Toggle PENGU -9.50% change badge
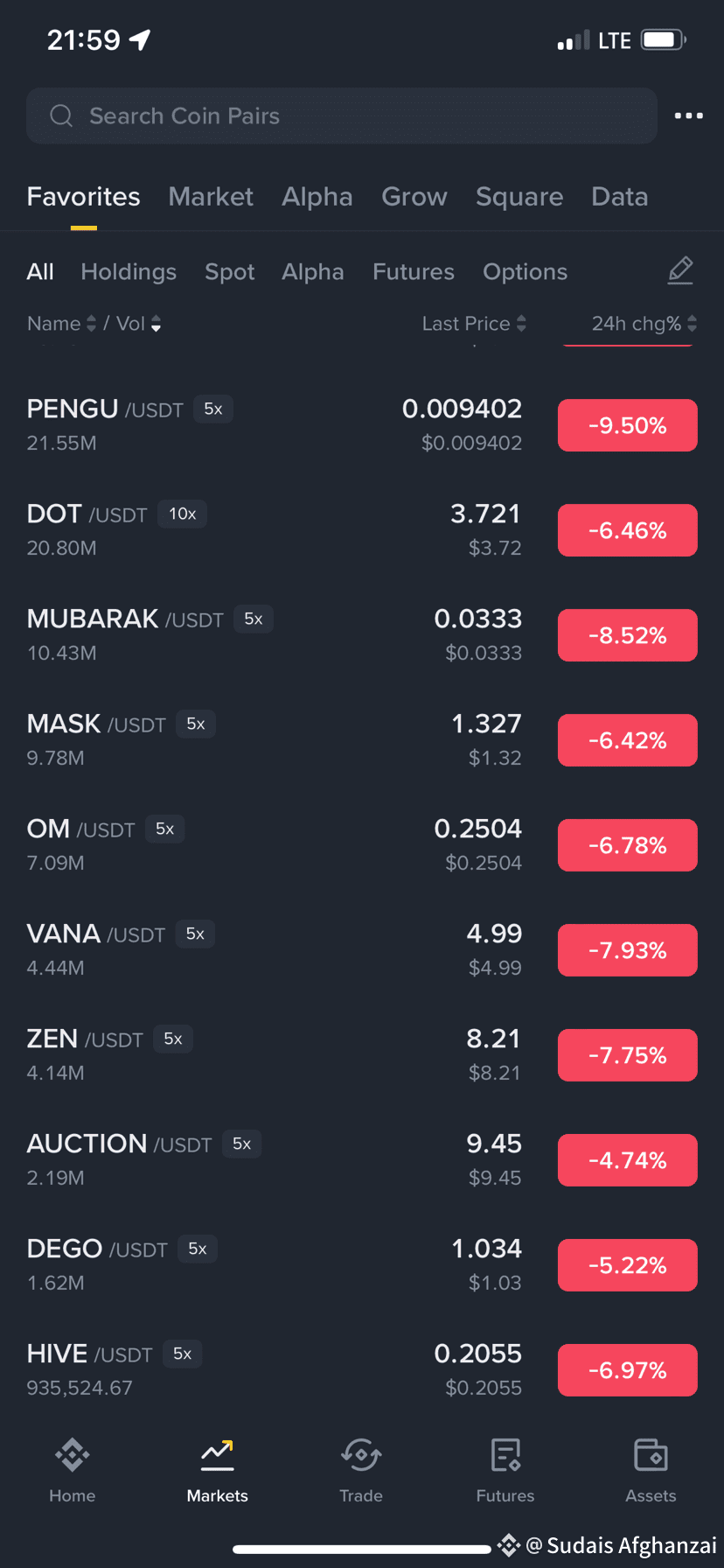The image size is (724, 1568). tap(628, 425)
